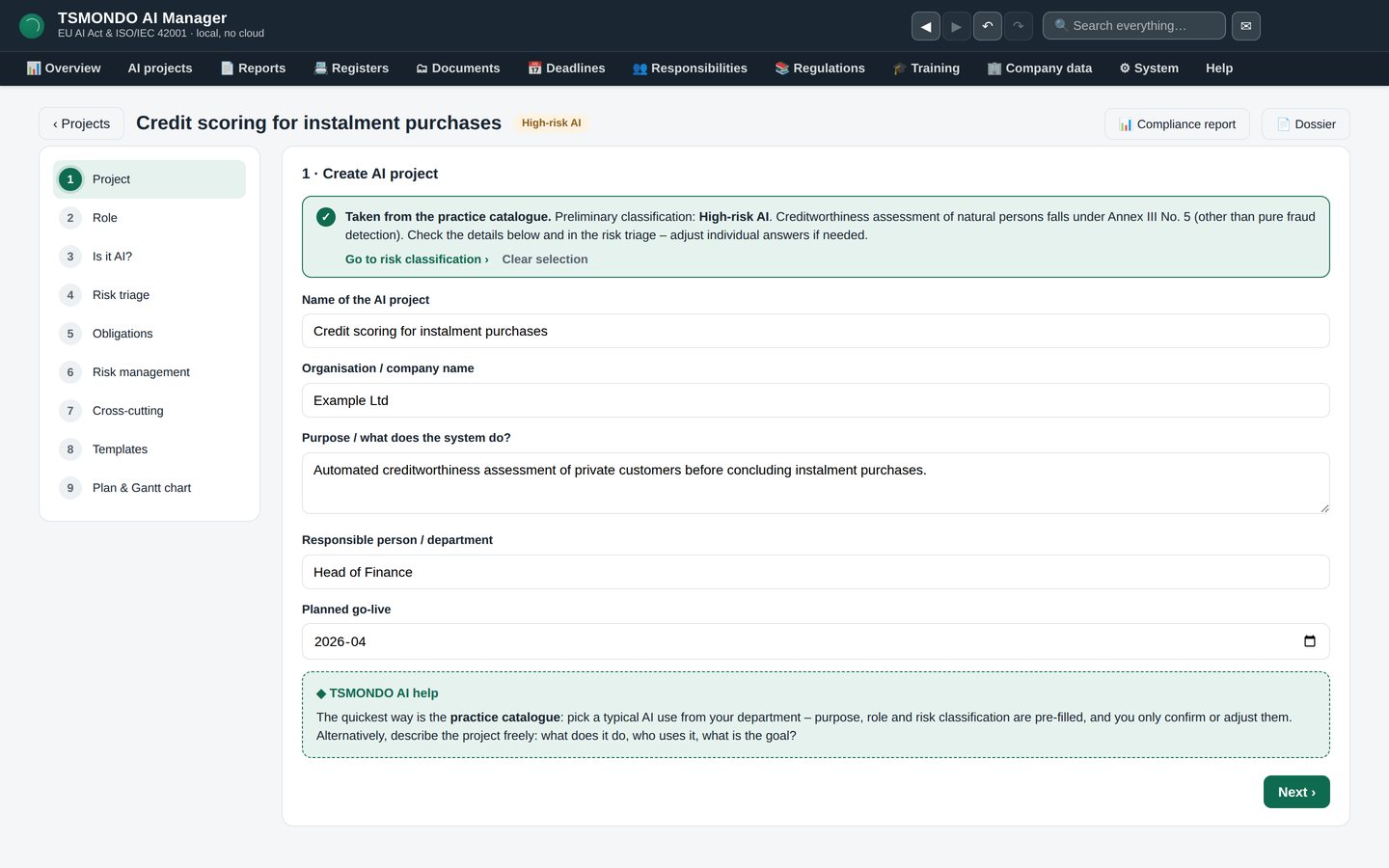The image size is (1389, 868).
Task: Click the green checkmark in catalogue notice
Action: click(326, 217)
